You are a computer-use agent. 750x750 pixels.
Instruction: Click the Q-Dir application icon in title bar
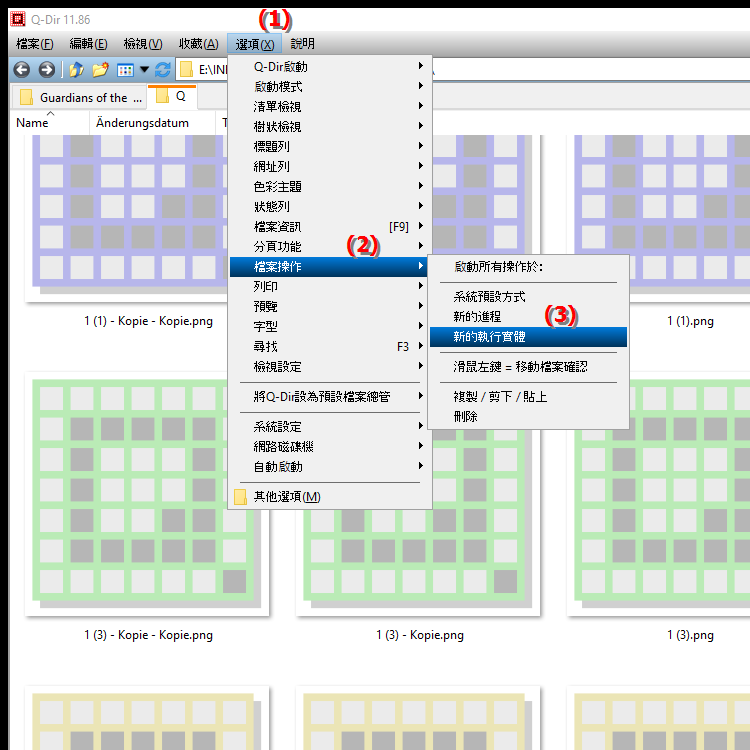tap(18, 19)
